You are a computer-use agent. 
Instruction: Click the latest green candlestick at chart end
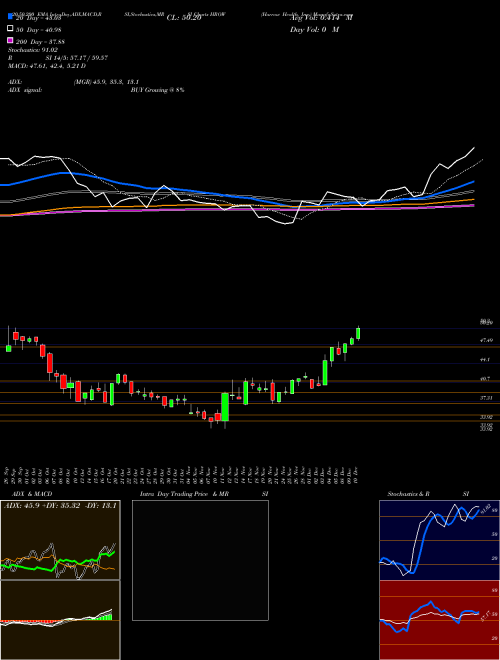pyautogui.click(x=358, y=333)
